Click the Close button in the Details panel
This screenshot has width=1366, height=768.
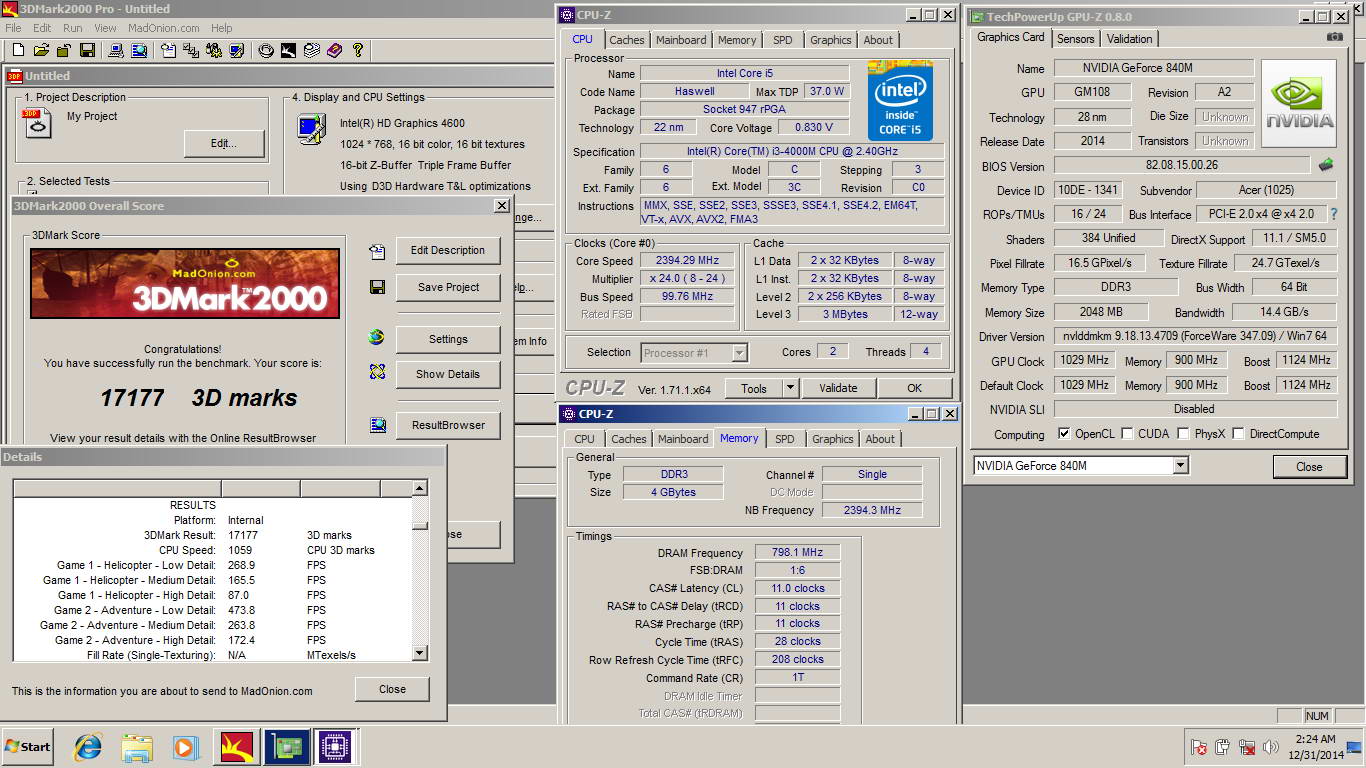pyautogui.click(x=392, y=689)
